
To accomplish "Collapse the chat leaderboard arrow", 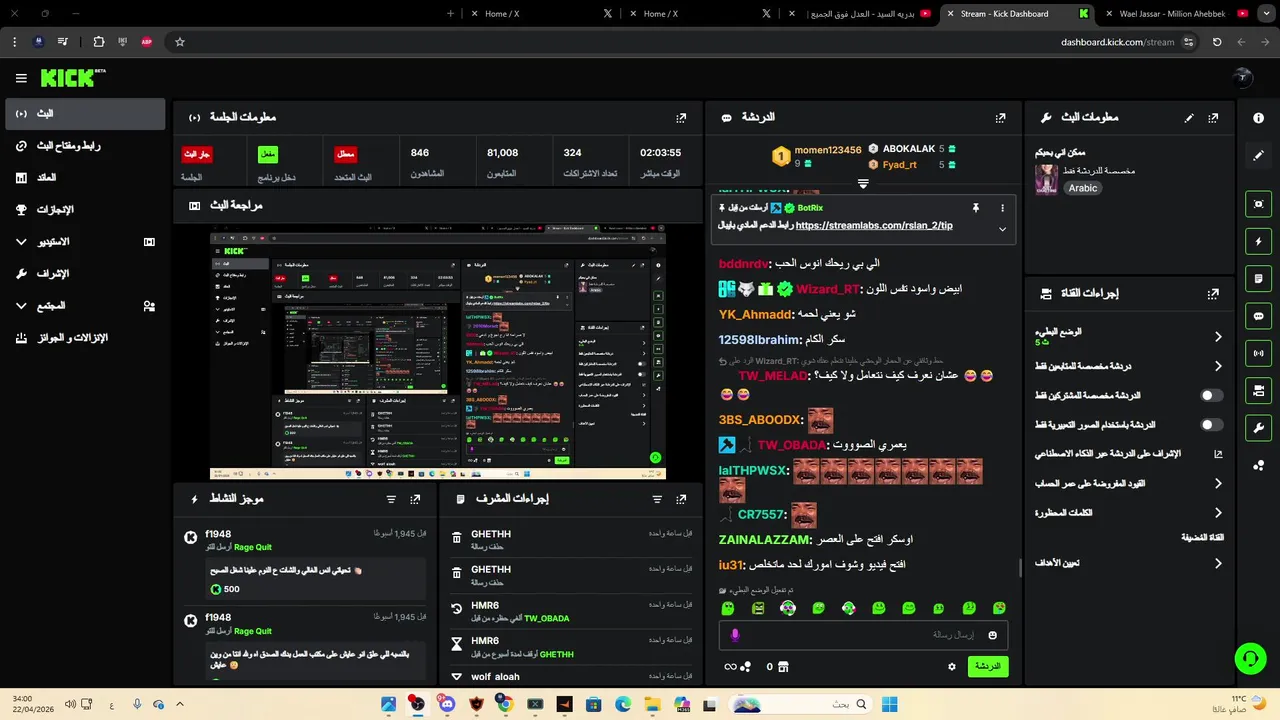I will pos(863,184).
